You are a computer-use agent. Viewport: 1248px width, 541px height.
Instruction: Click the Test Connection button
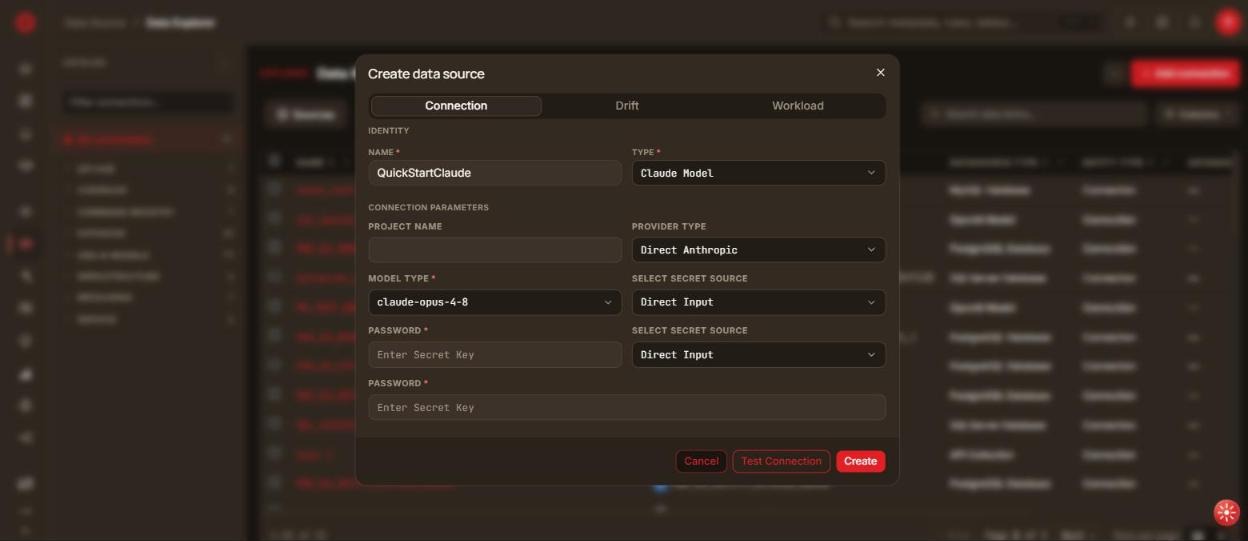coord(781,461)
